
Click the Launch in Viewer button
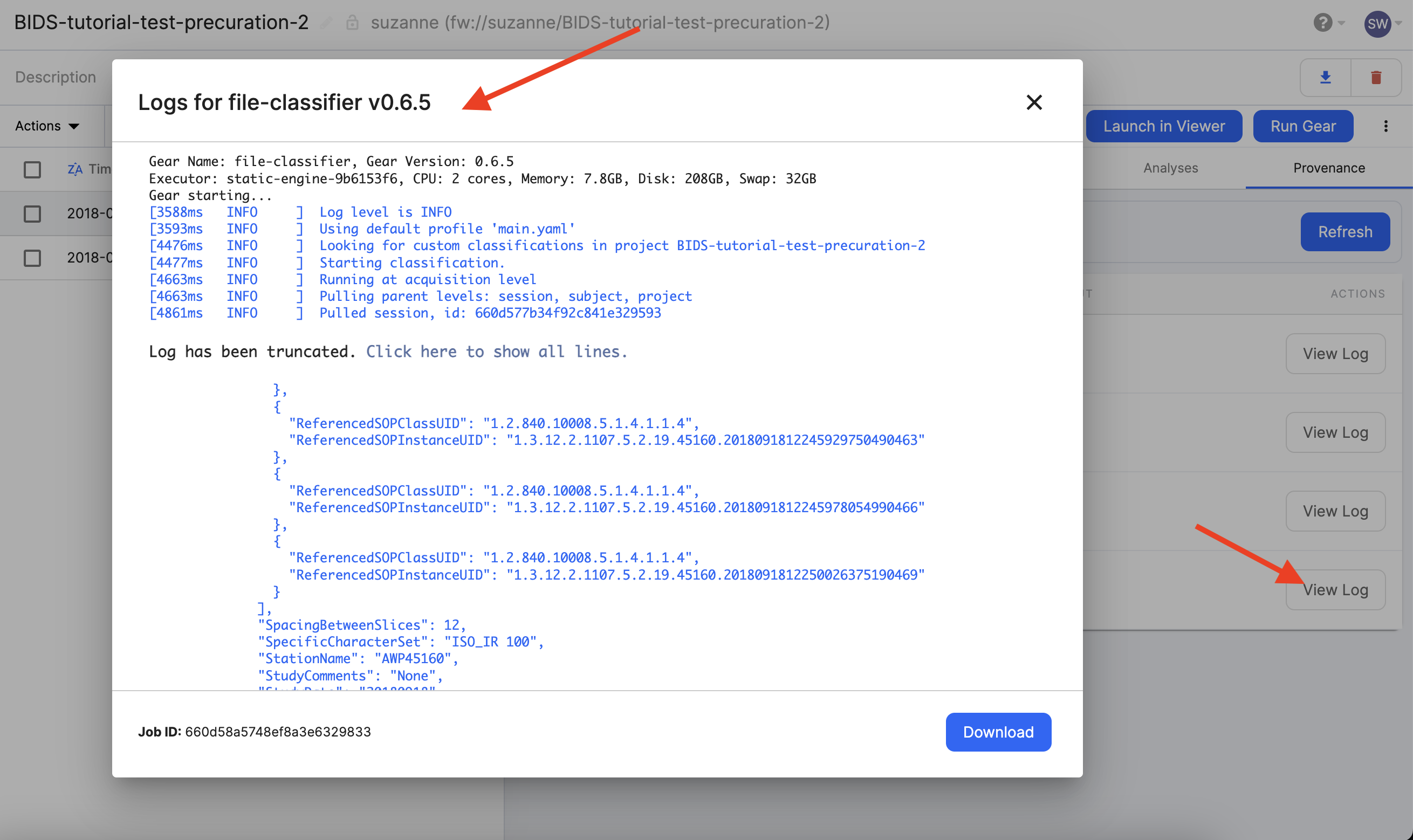pyautogui.click(x=1163, y=126)
